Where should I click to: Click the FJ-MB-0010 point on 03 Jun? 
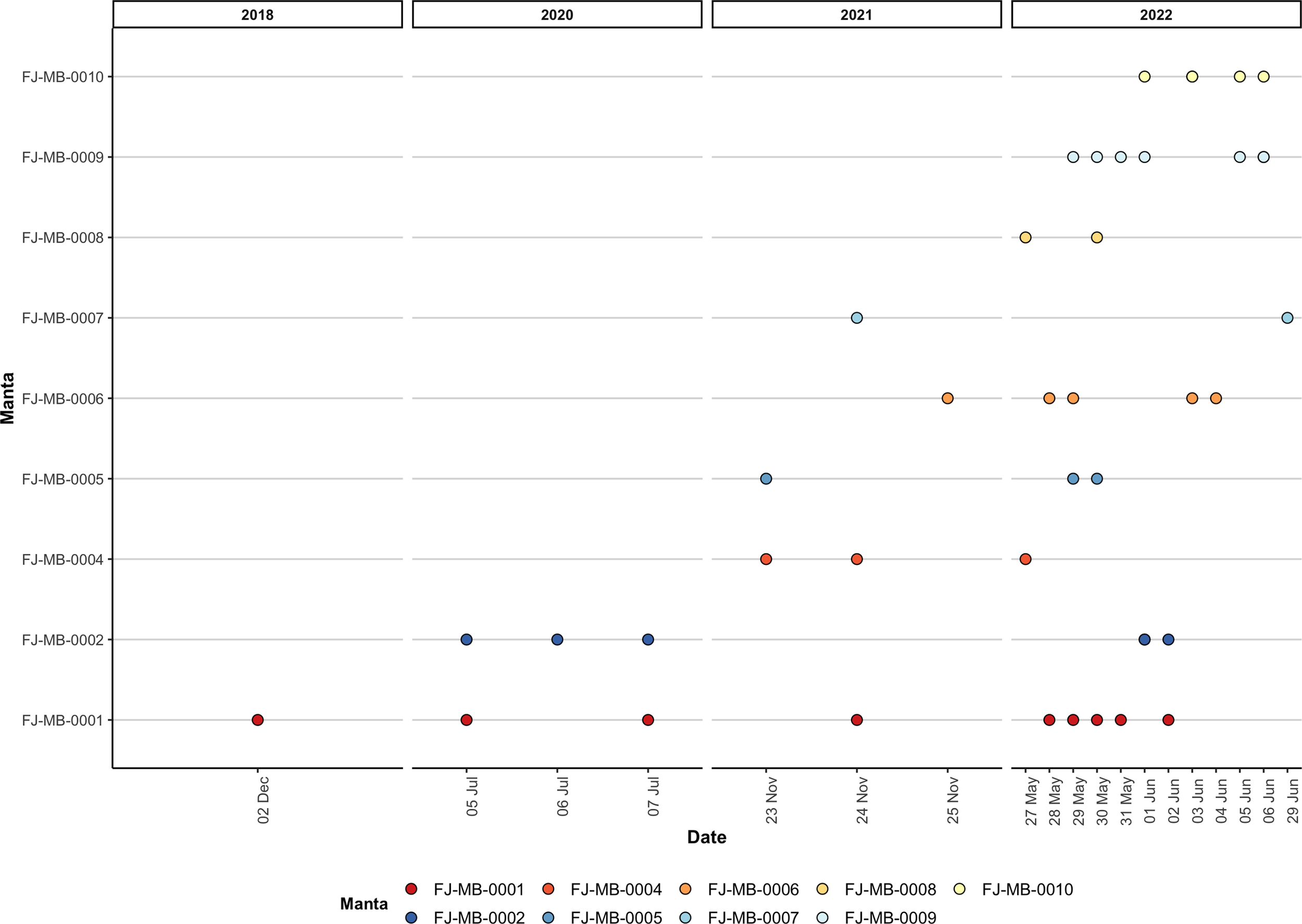(x=1192, y=76)
